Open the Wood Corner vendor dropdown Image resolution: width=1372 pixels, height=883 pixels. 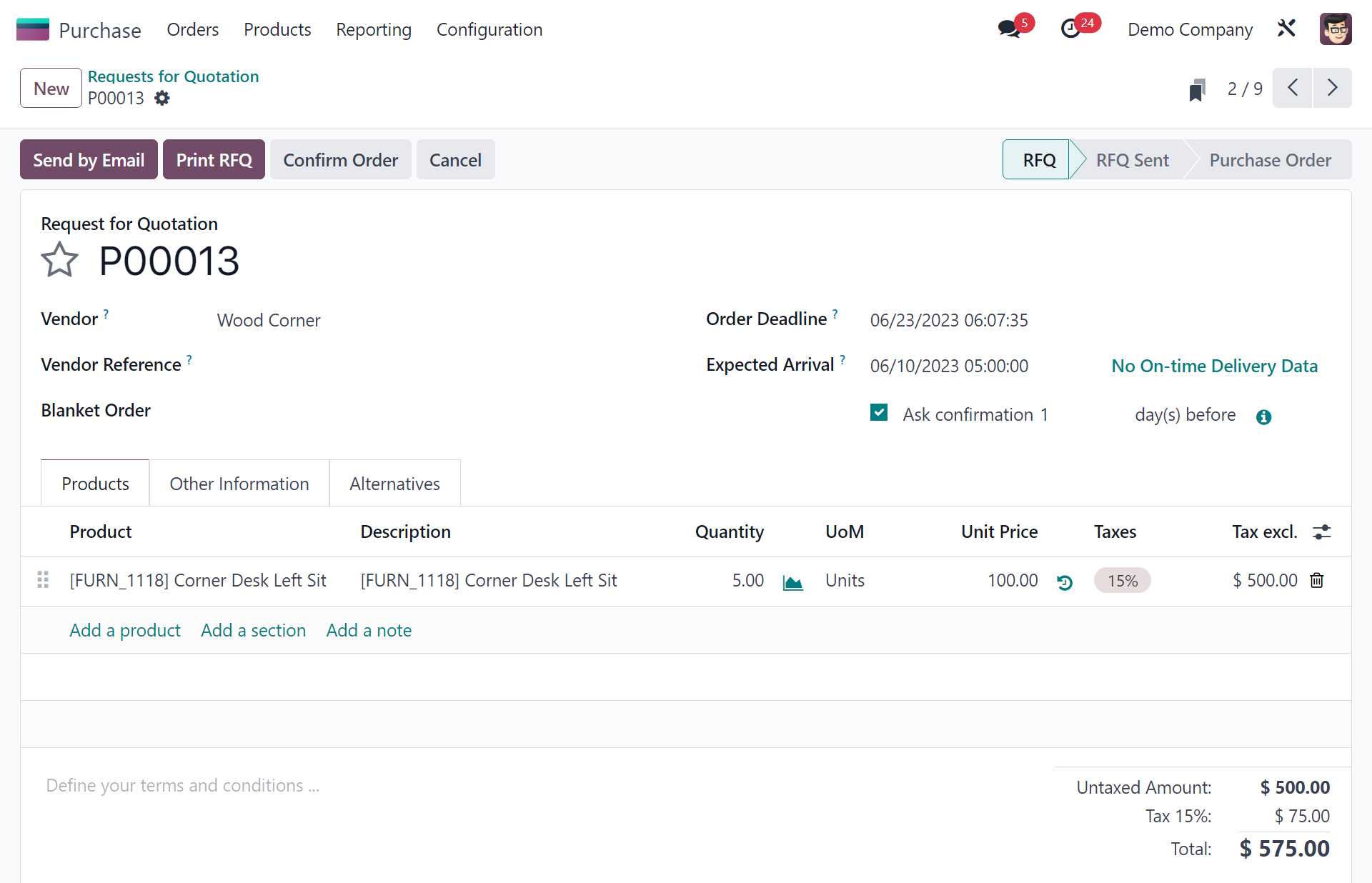[x=269, y=320]
